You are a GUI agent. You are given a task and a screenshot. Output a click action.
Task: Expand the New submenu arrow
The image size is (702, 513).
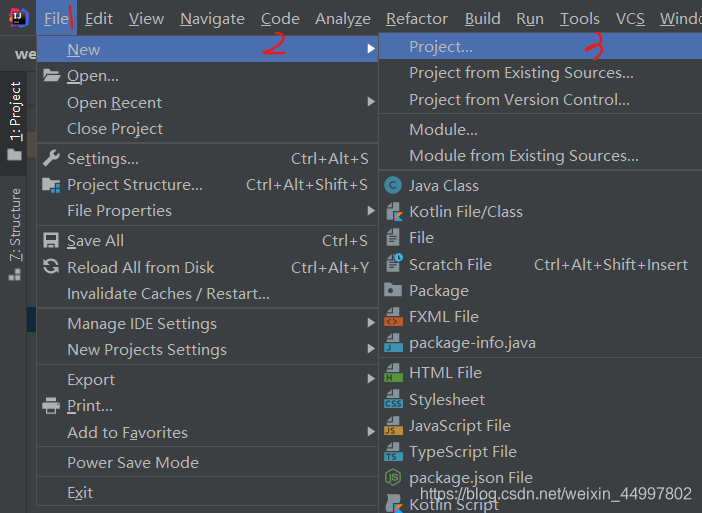pyautogui.click(x=371, y=48)
